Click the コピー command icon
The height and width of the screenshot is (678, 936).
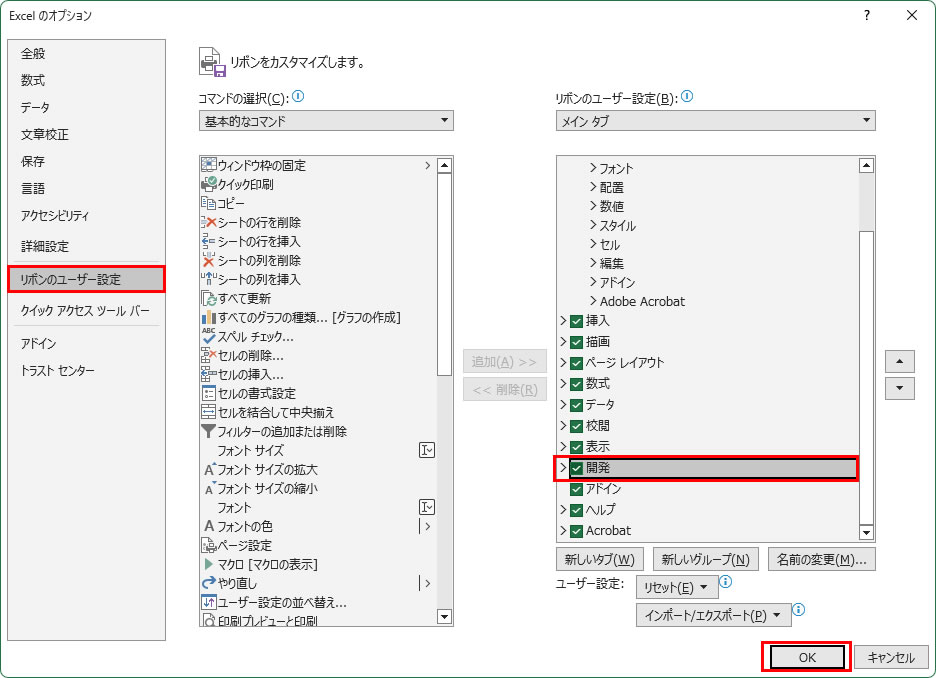[208, 203]
